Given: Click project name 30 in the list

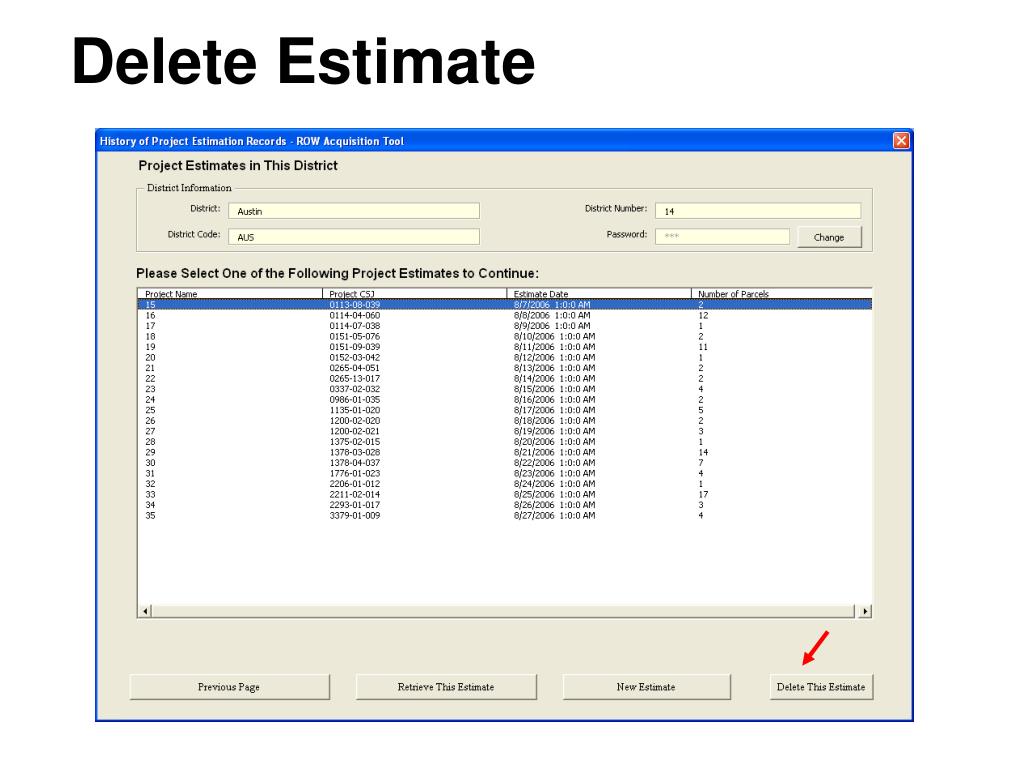Looking at the screenshot, I should point(150,463).
